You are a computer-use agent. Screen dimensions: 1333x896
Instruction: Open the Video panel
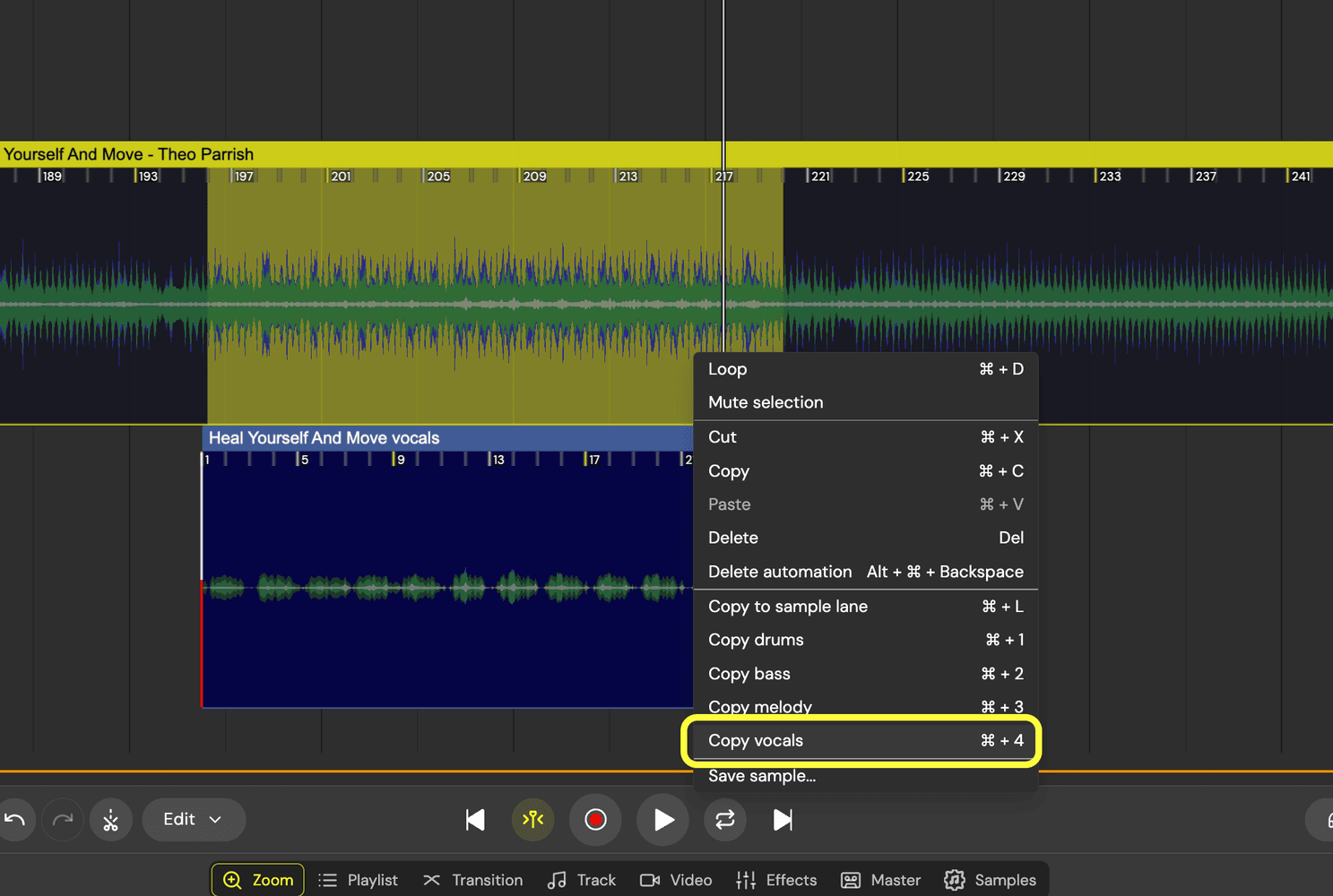point(676,880)
